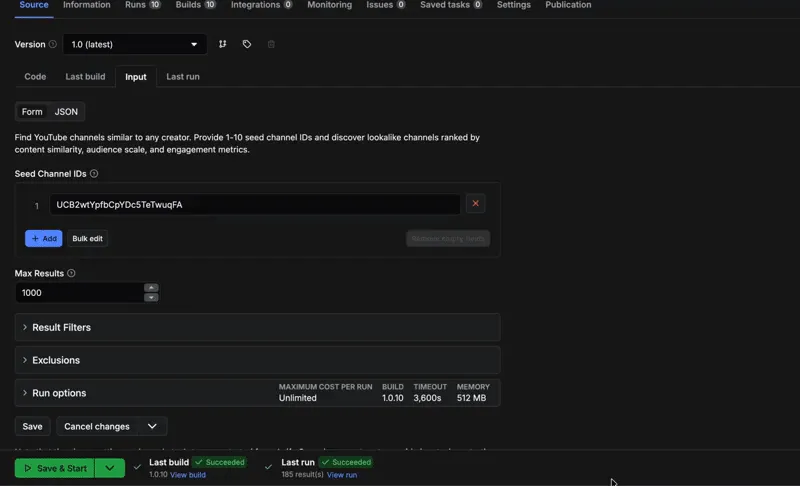
Task: Click the Version info help icon
Action: [x=53, y=45]
